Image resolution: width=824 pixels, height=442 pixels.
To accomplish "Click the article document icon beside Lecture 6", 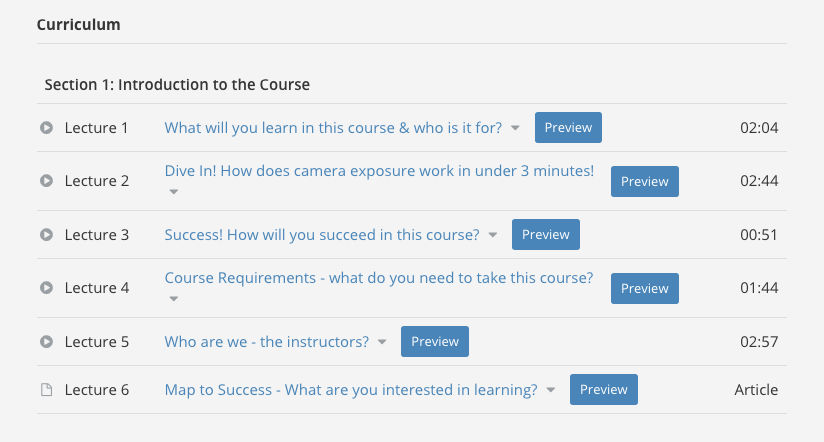I will [46, 389].
